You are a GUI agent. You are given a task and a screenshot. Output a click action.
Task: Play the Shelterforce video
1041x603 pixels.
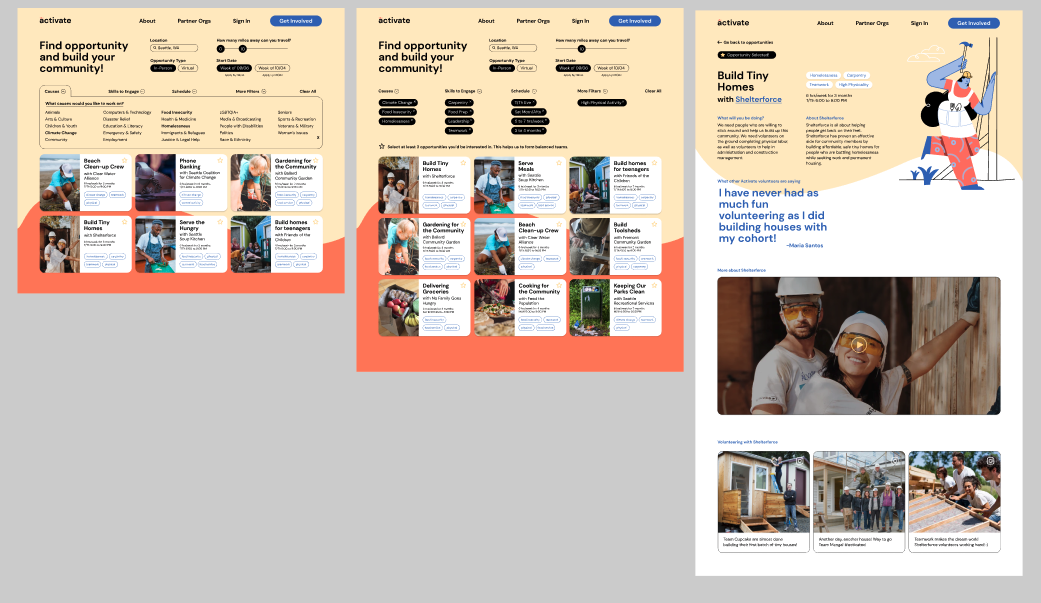pos(858,345)
